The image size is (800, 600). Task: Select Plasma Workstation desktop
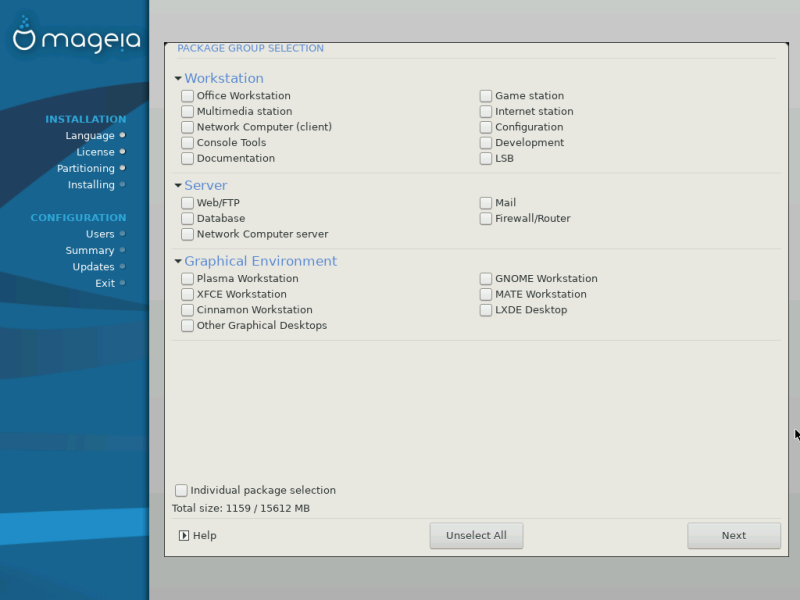tap(187, 279)
